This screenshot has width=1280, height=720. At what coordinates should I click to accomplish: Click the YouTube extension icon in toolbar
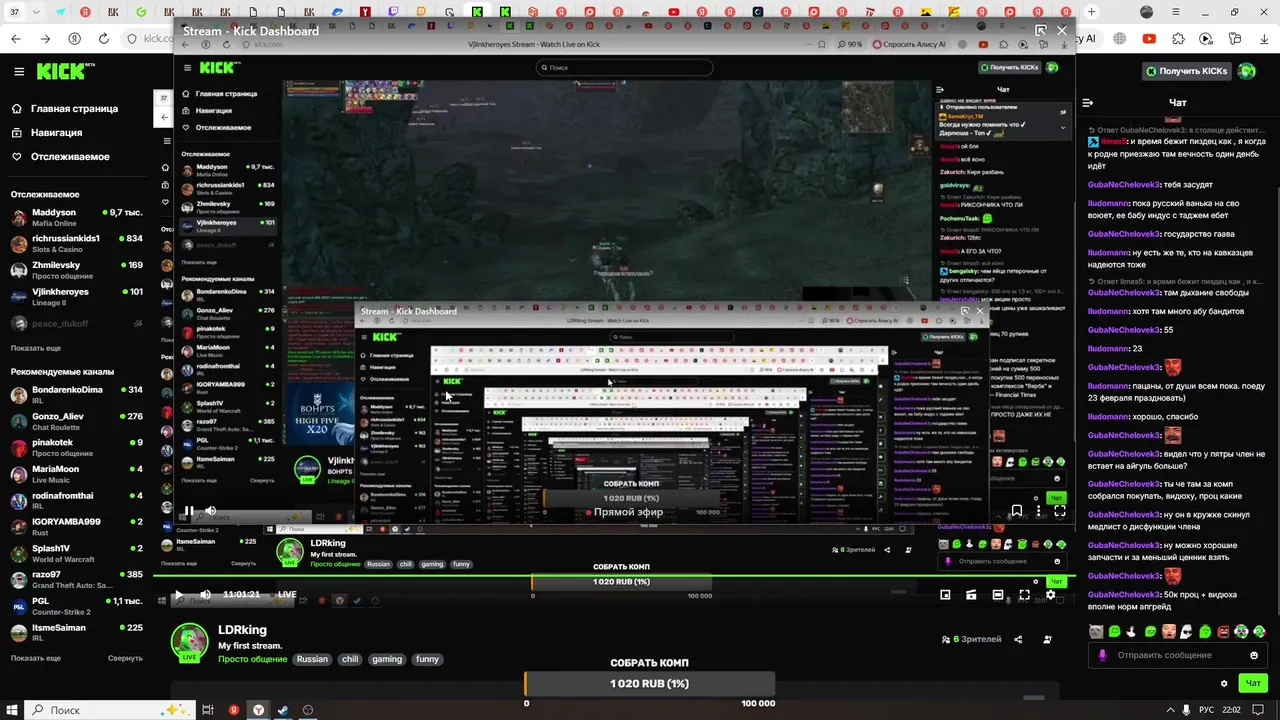point(1149,39)
